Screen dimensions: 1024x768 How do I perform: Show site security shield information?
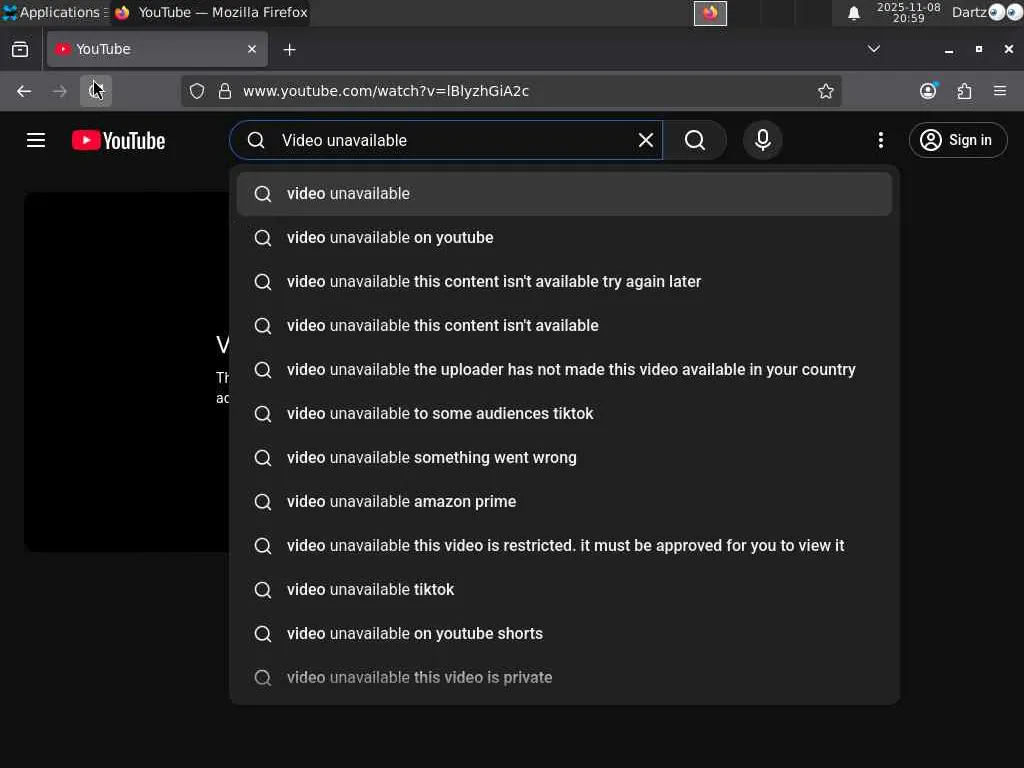[x=197, y=91]
